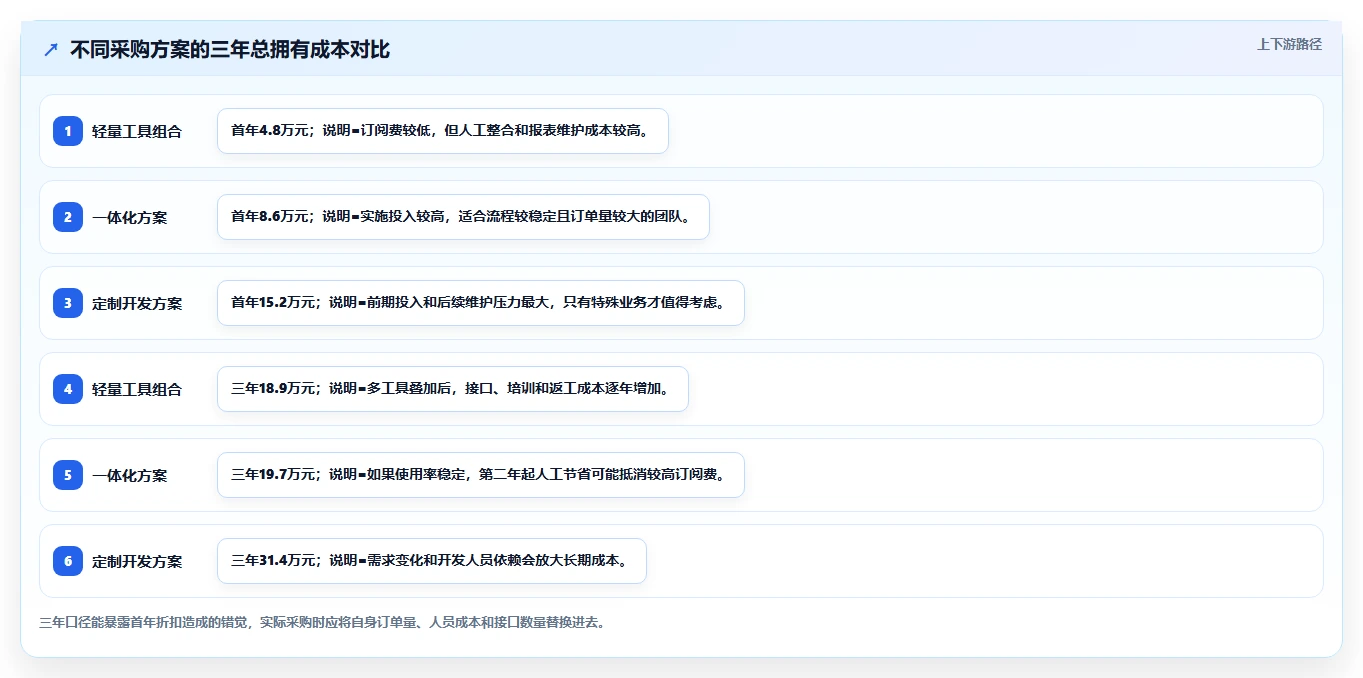The height and width of the screenshot is (678, 1363).
Task: Click 轻量工具组合 label in row 4
Action: click(137, 389)
